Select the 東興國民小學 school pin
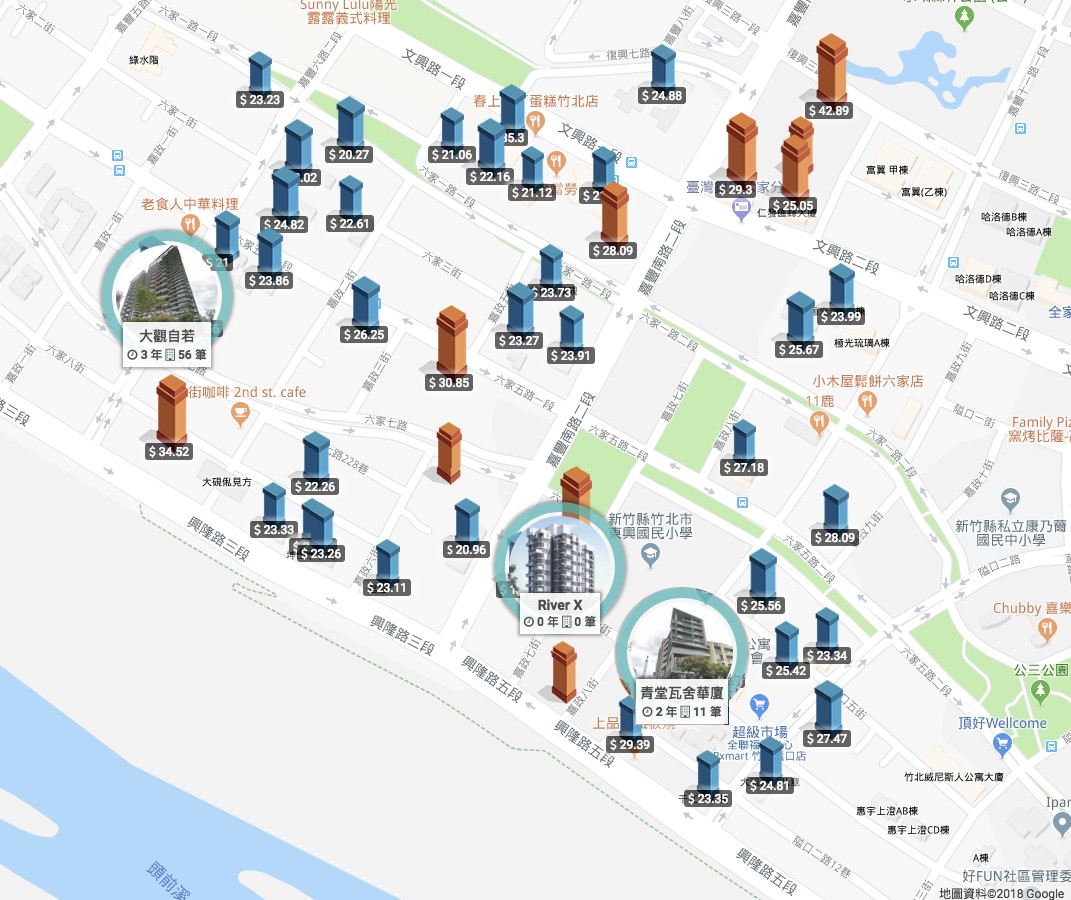 pos(650,555)
